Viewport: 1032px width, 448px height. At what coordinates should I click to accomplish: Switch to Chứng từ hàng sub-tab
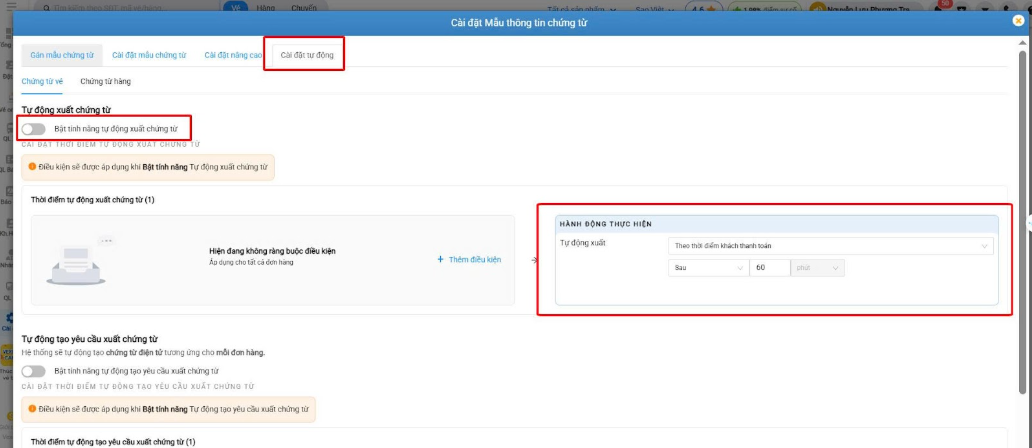coord(105,81)
